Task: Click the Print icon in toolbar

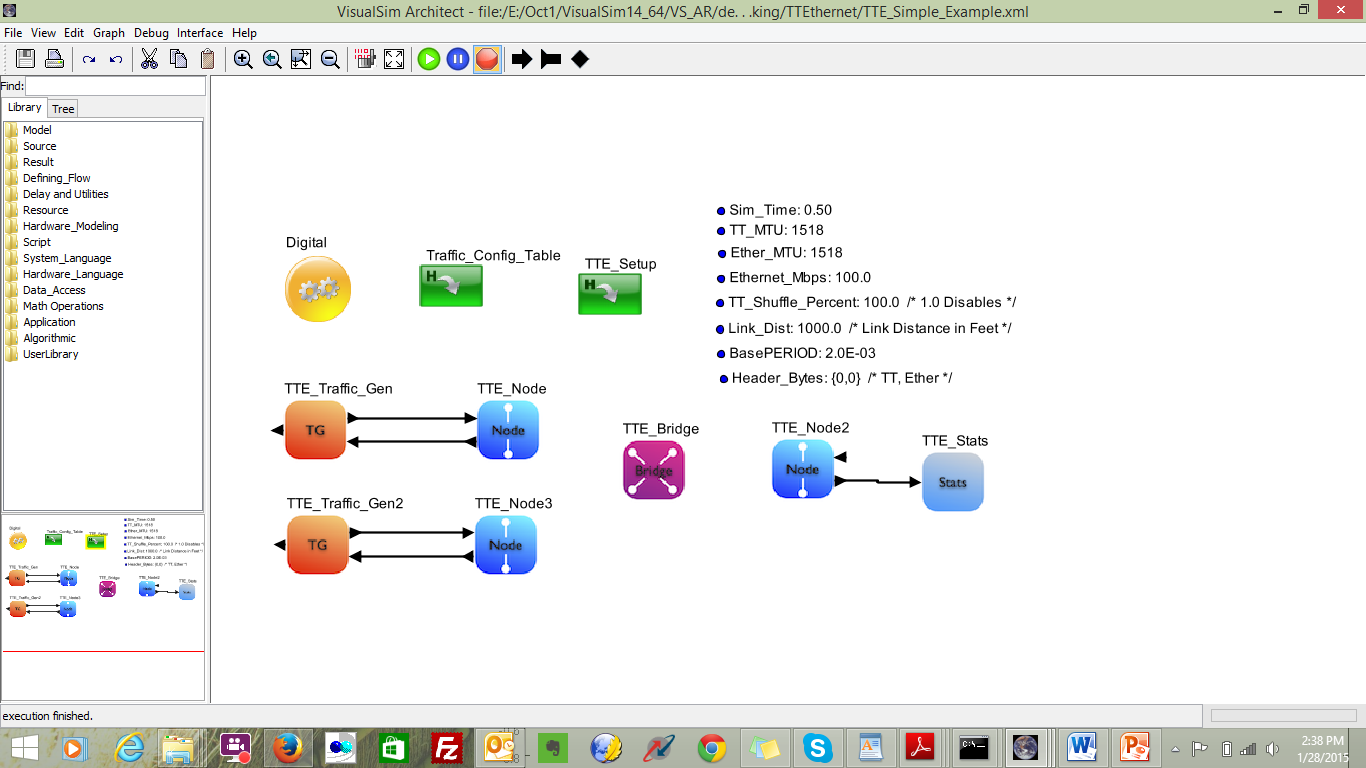Action: click(54, 59)
